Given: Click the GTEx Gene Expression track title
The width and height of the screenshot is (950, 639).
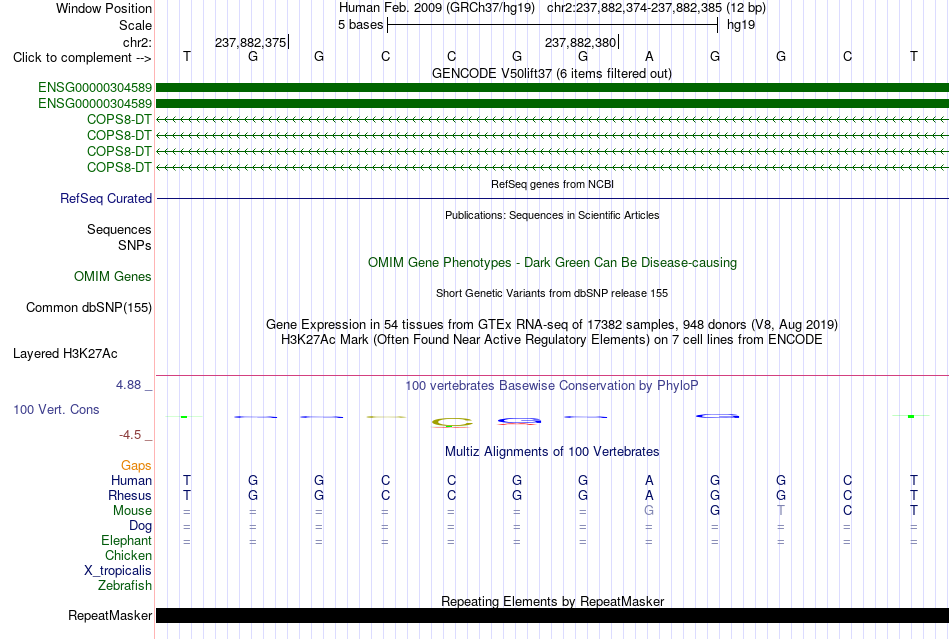Looking at the screenshot, I should point(552,325).
